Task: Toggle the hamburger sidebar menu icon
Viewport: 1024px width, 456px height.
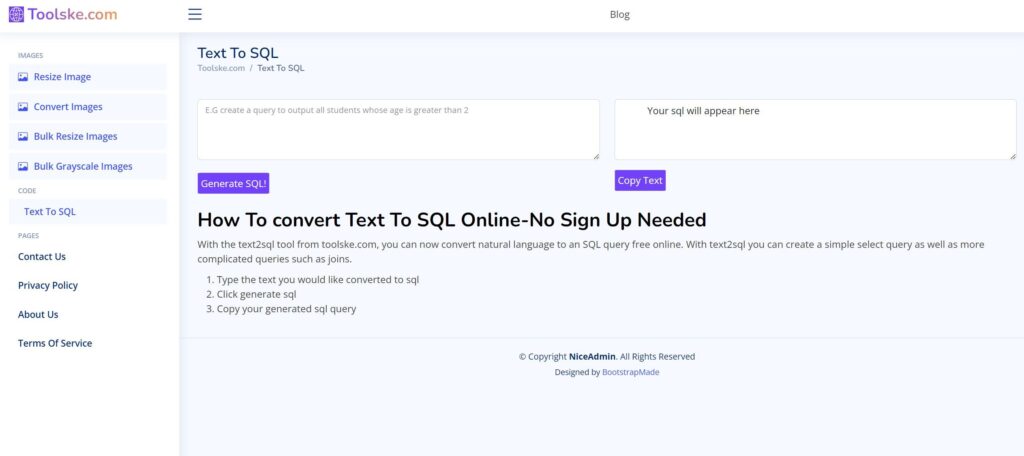Action: point(195,14)
